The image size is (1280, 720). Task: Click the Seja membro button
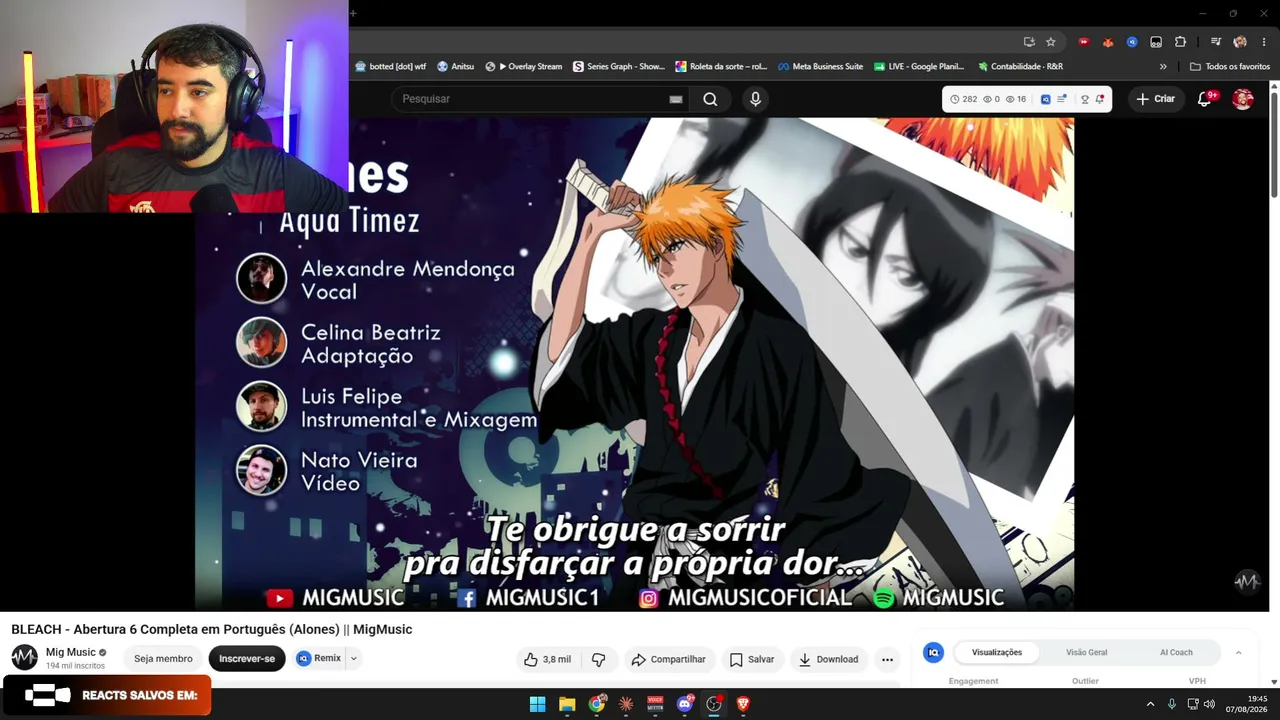tap(163, 659)
